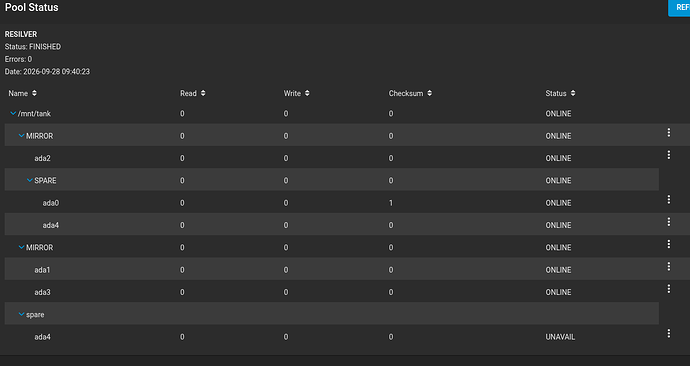Open the options menu for the MIRROR containing ada1

(668, 244)
